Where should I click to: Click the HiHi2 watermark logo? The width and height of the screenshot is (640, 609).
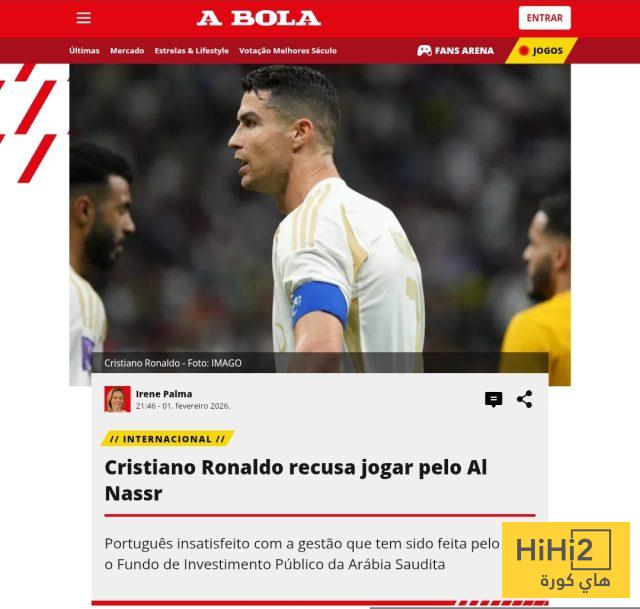click(x=566, y=560)
